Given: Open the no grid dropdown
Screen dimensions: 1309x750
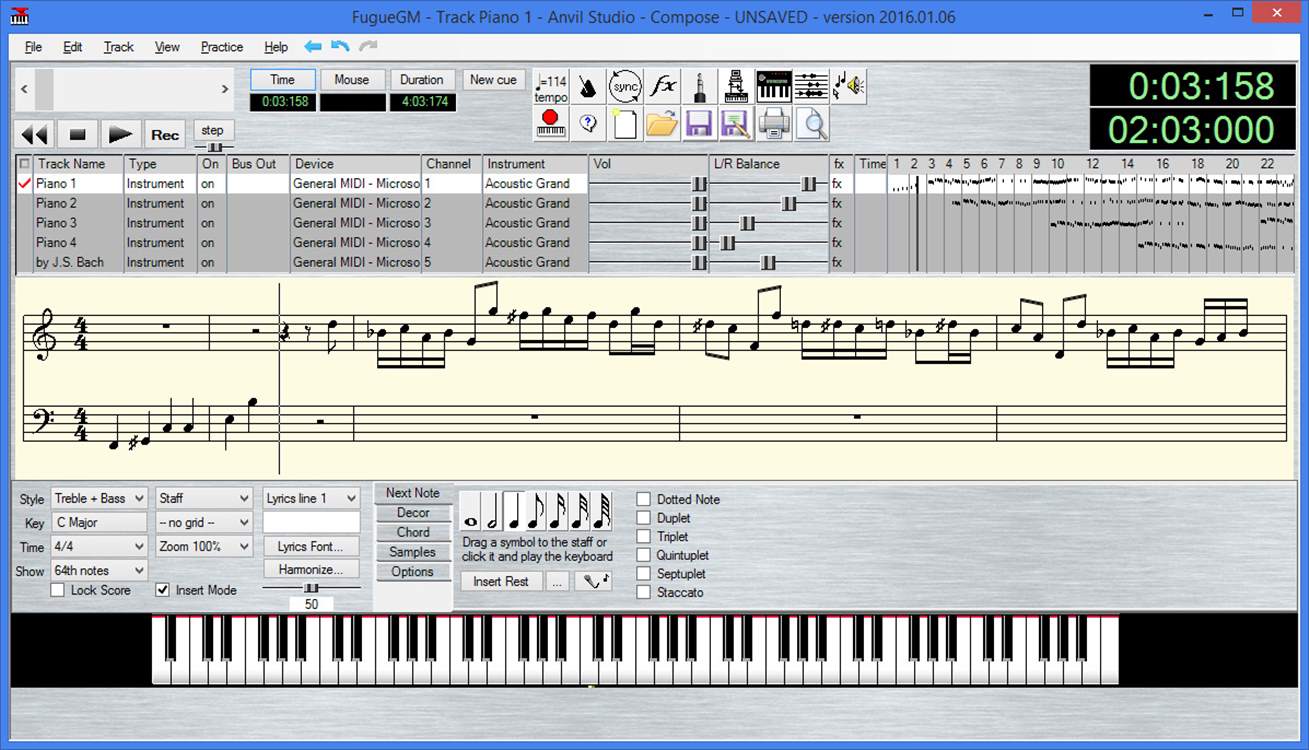Looking at the screenshot, I should pos(204,522).
